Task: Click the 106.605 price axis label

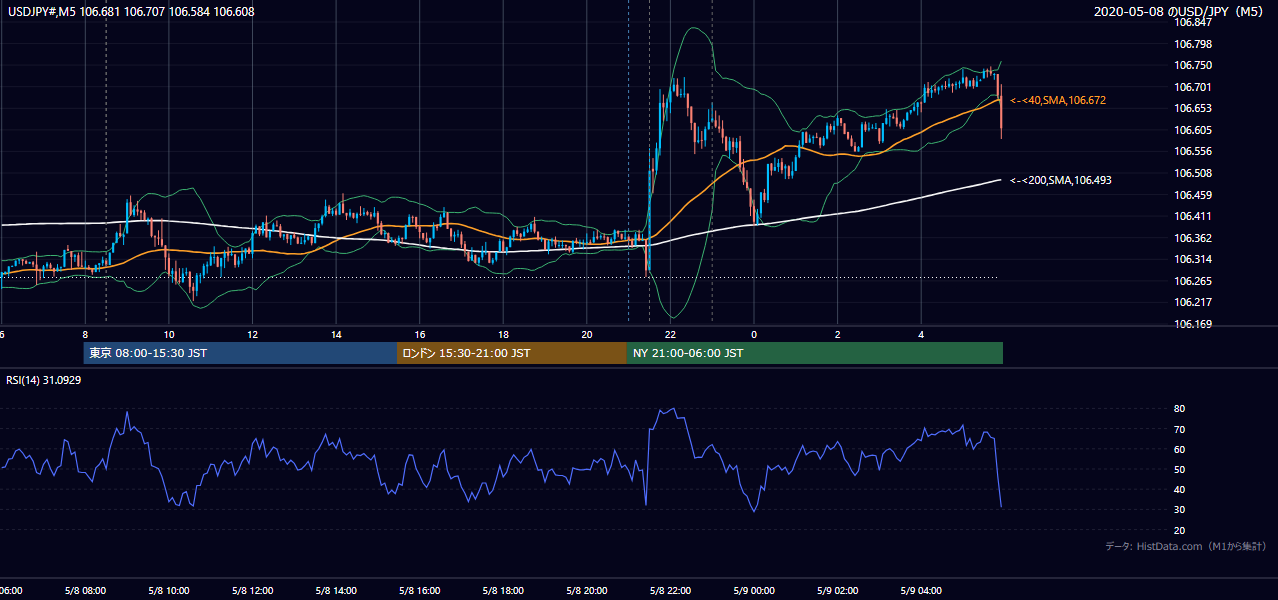Action: coord(1193,130)
